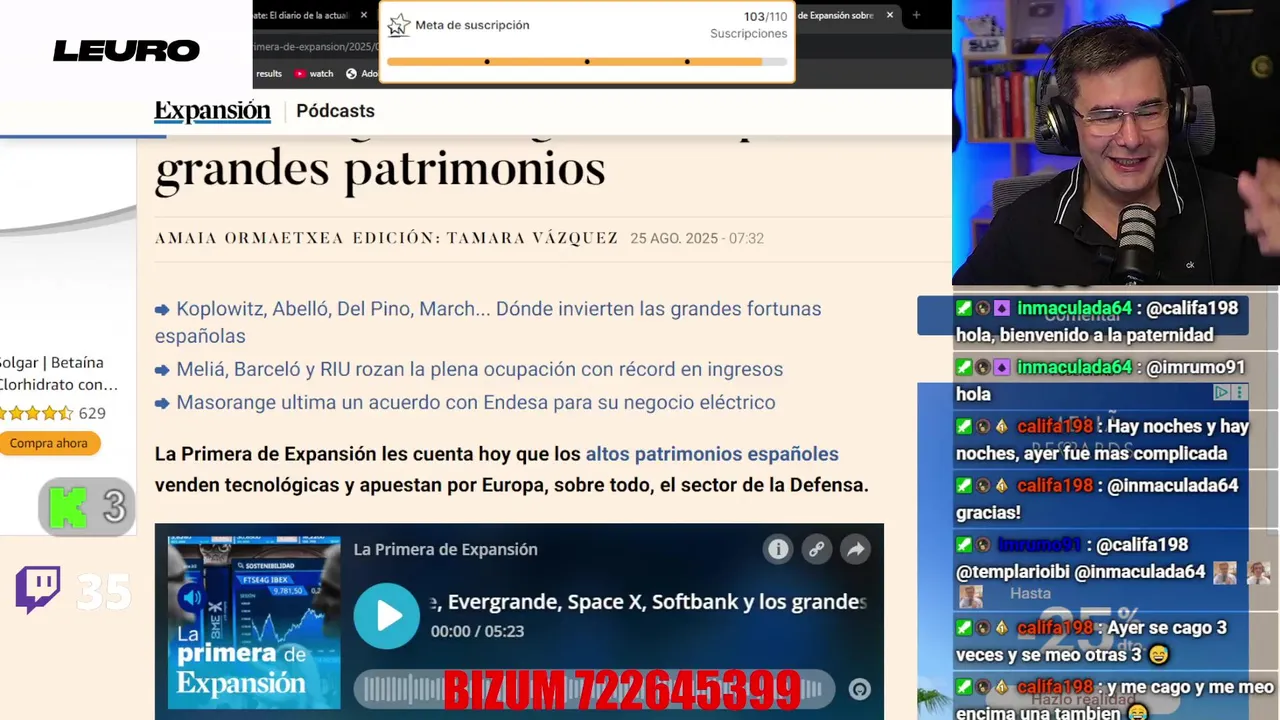Viewport: 1280px width, 720px height.
Task: Select the author name 'AMAIA ORMAETXEA'
Action: click(x=249, y=238)
